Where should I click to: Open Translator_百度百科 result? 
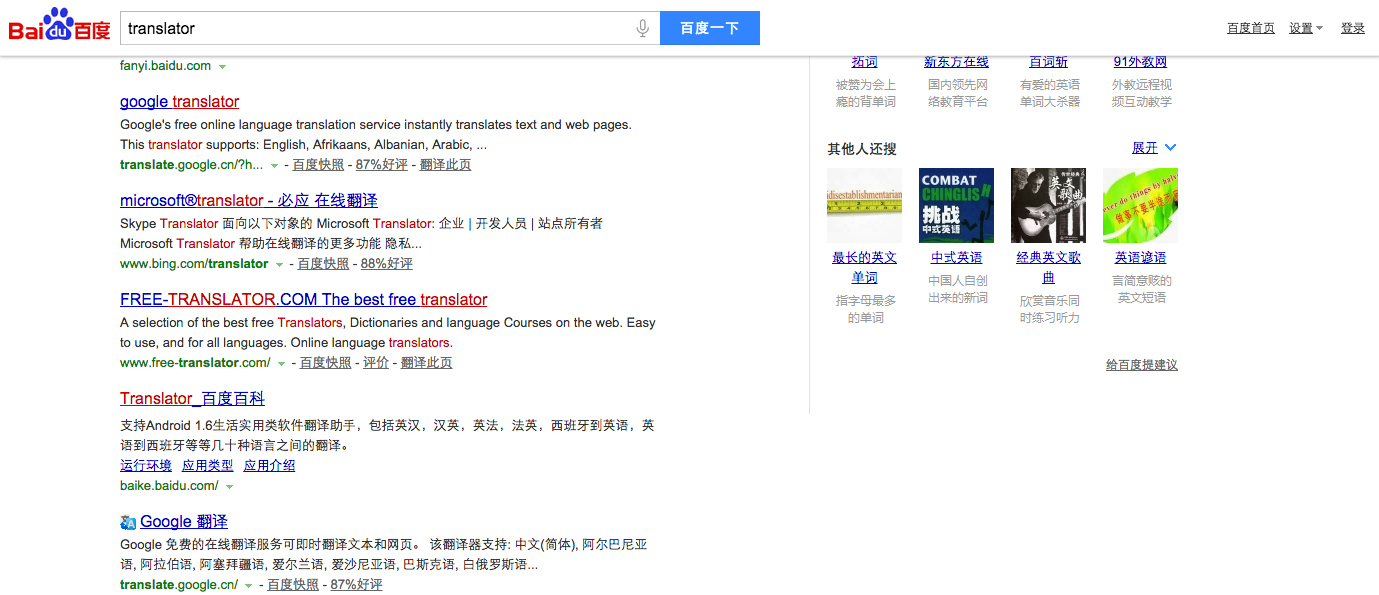[x=192, y=398]
